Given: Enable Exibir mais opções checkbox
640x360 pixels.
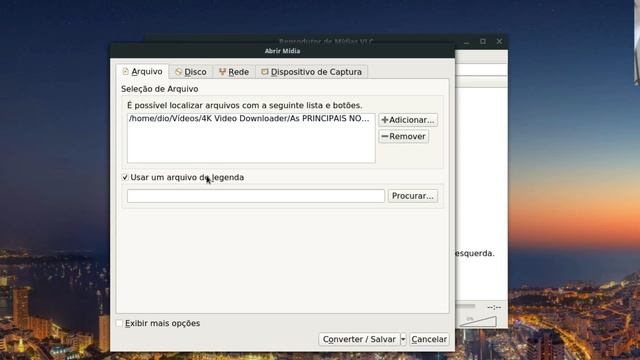Looking at the screenshot, I should point(119,323).
